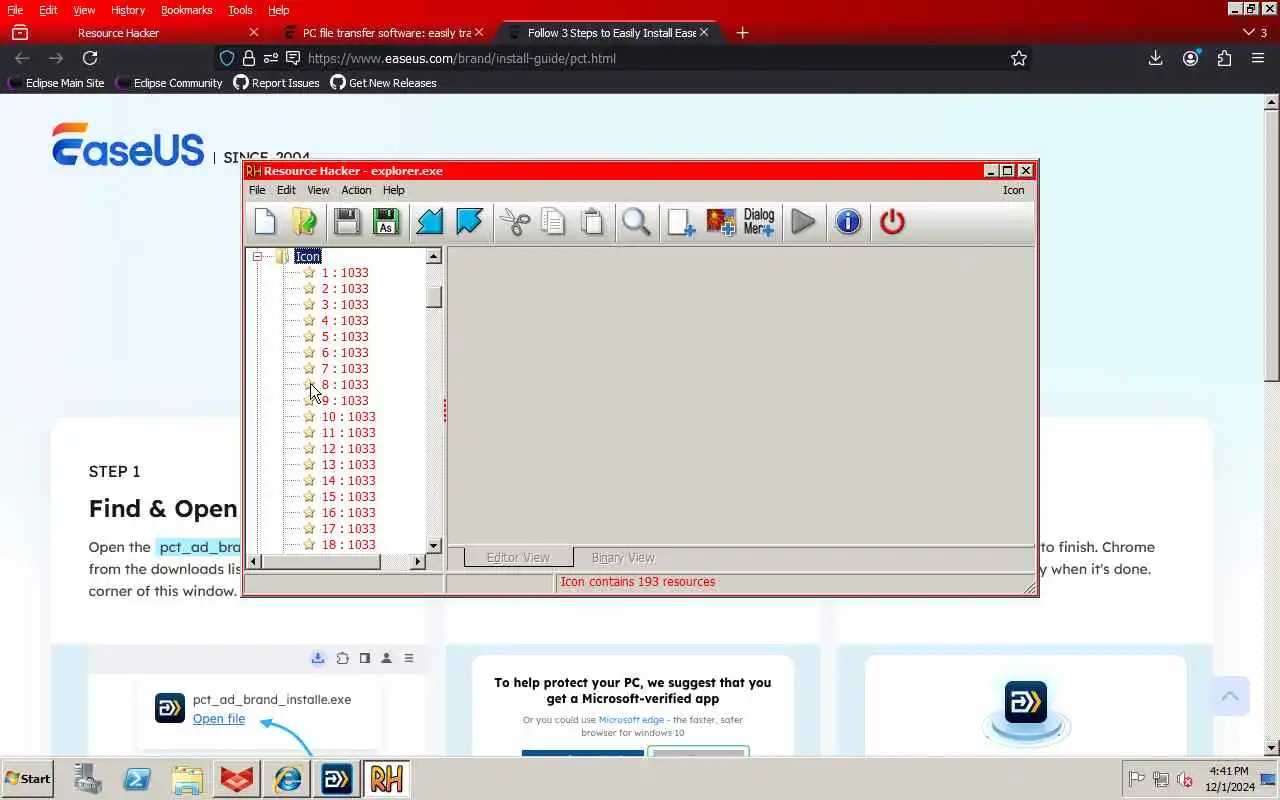Image resolution: width=1280 pixels, height=800 pixels.
Task: Reload the page in the browser
Action: [x=90, y=58]
